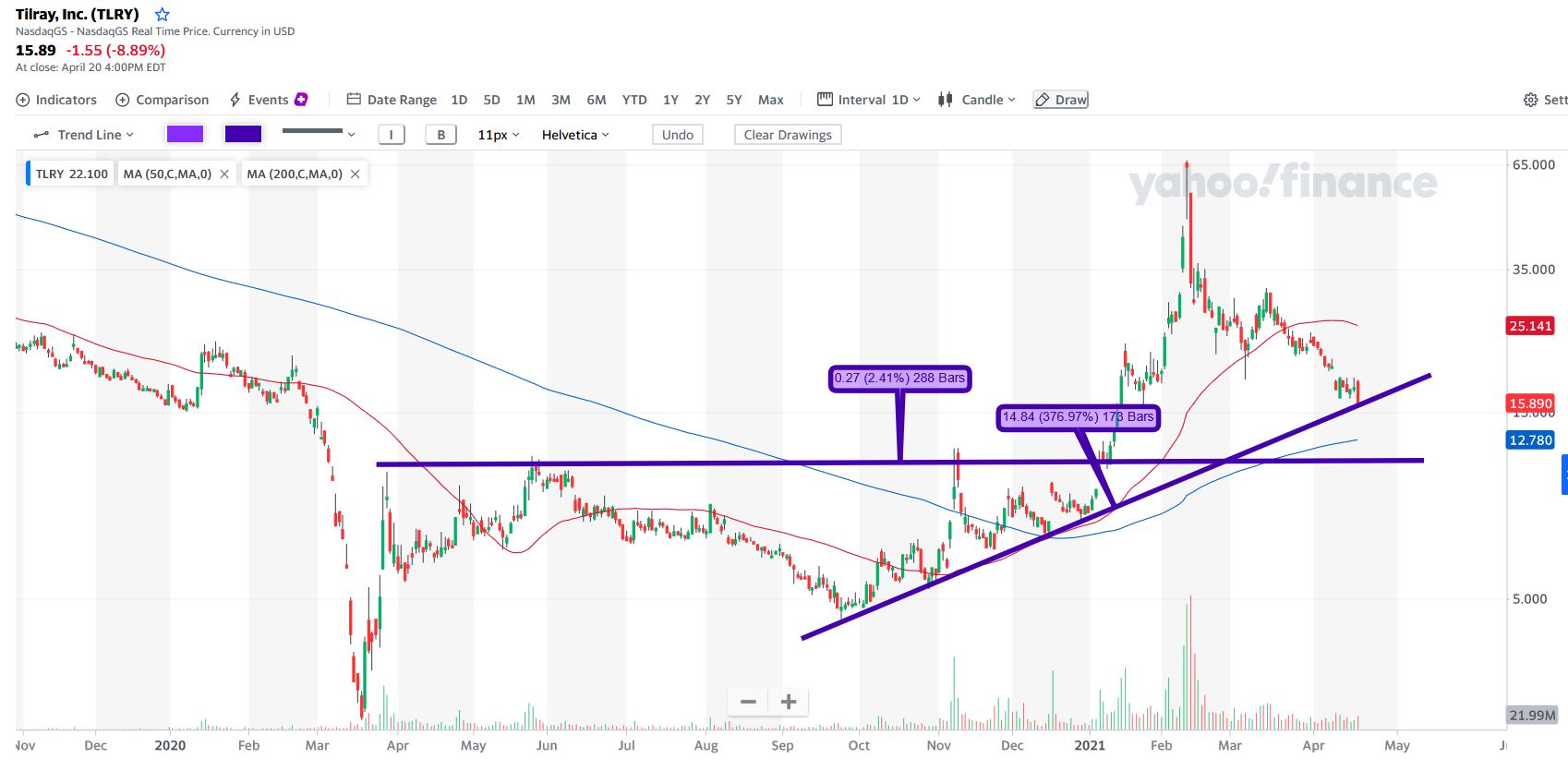Select the 288 Bars measurement annotation

click(899, 378)
